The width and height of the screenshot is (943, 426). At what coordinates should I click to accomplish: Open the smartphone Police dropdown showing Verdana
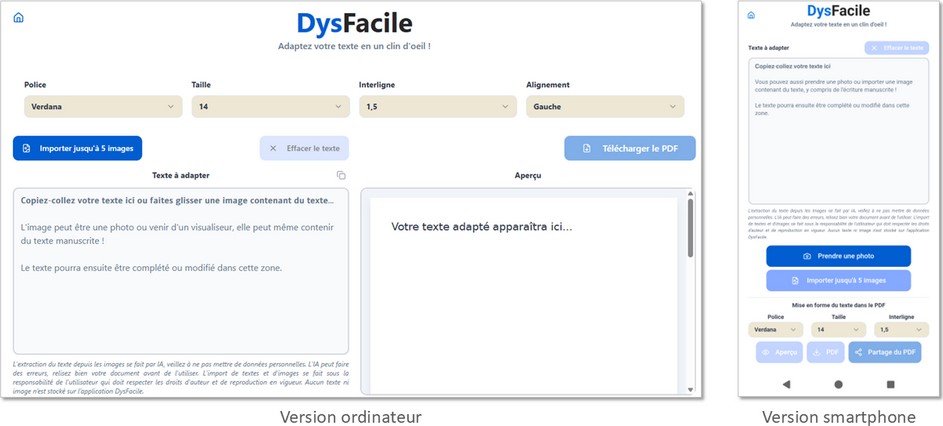(775, 329)
